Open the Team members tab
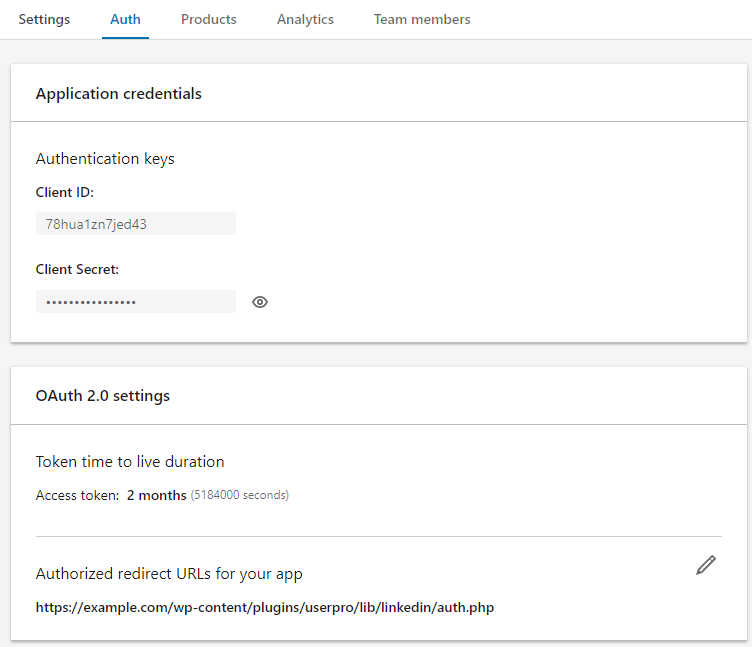752x647 pixels. (x=422, y=19)
